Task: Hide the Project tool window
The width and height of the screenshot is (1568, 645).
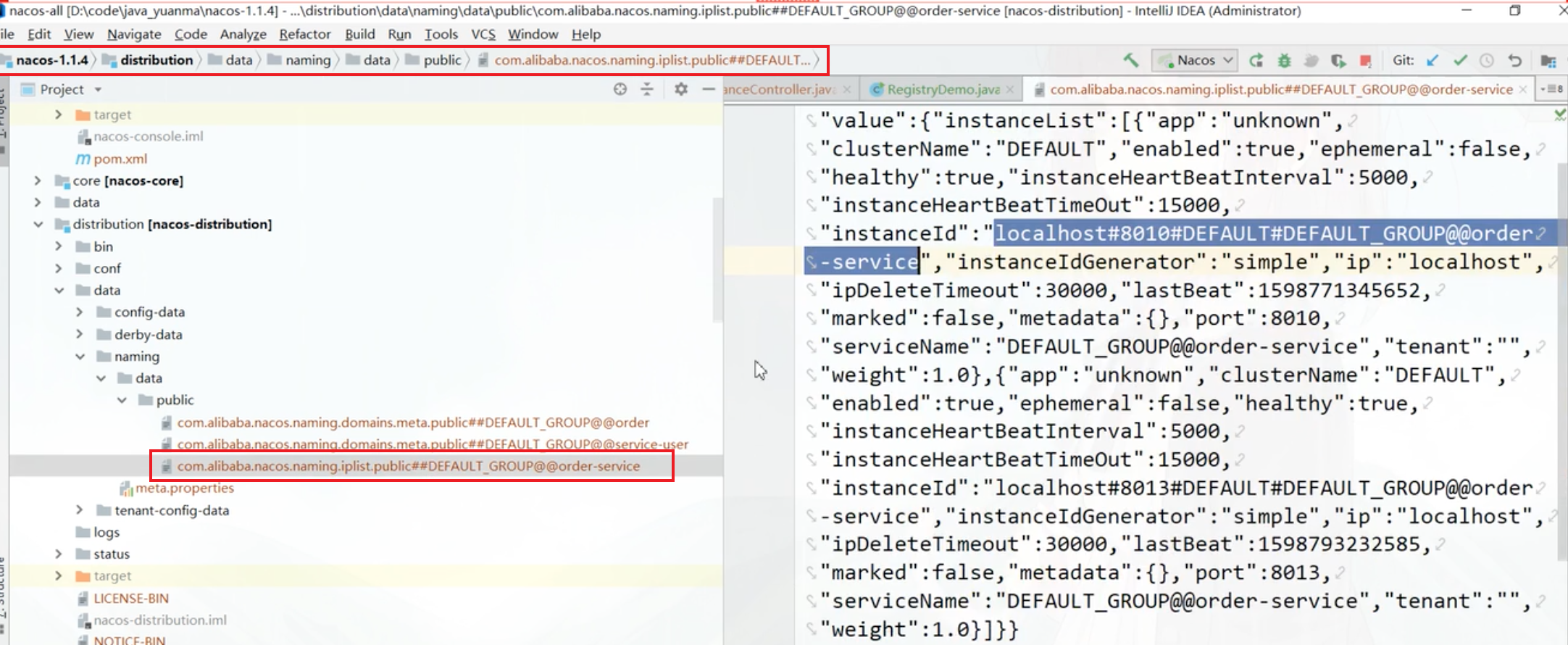Action: (x=709, y=89)
